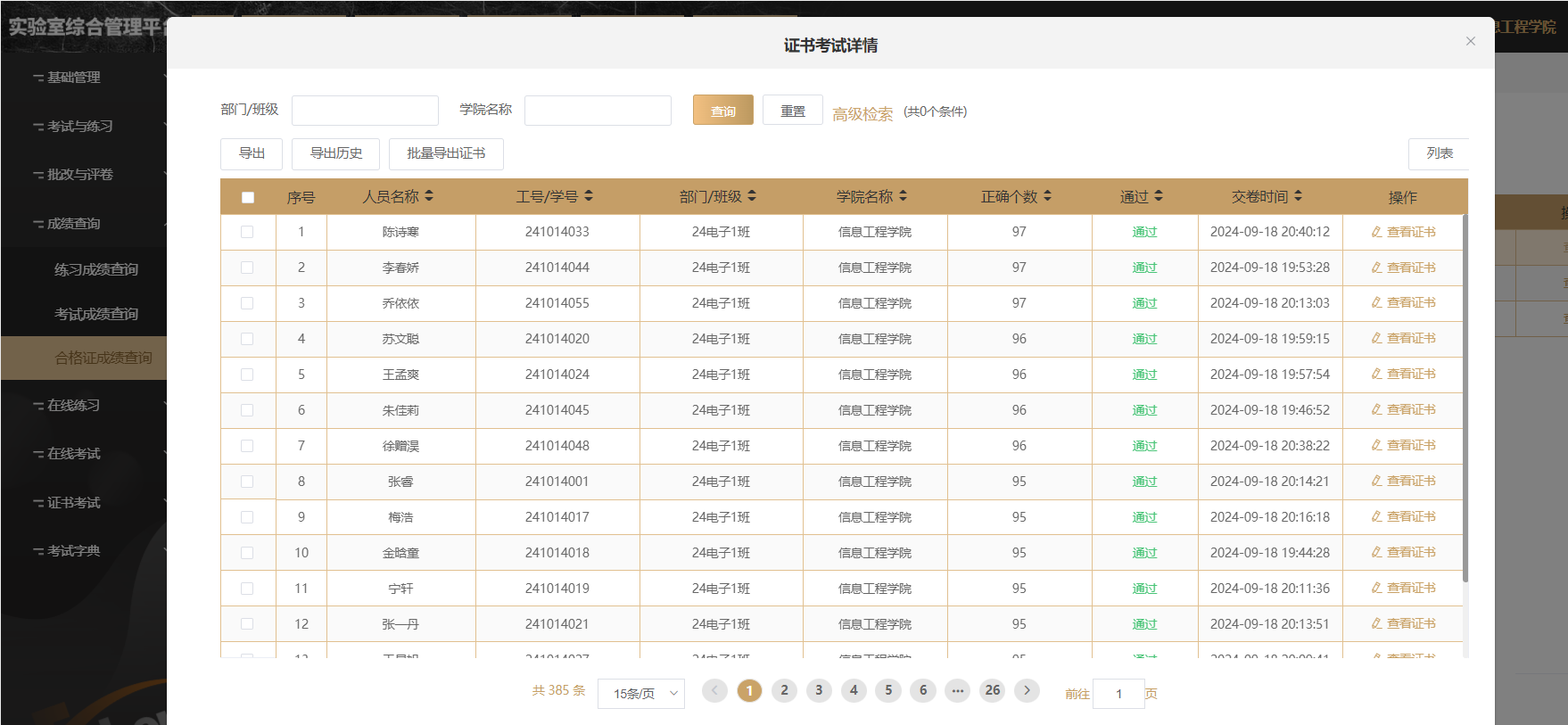The height and width of the screenshot is (725, 1568).
Task: Select 练习成绩查询 from the sidebar
Action: point(96,269)
